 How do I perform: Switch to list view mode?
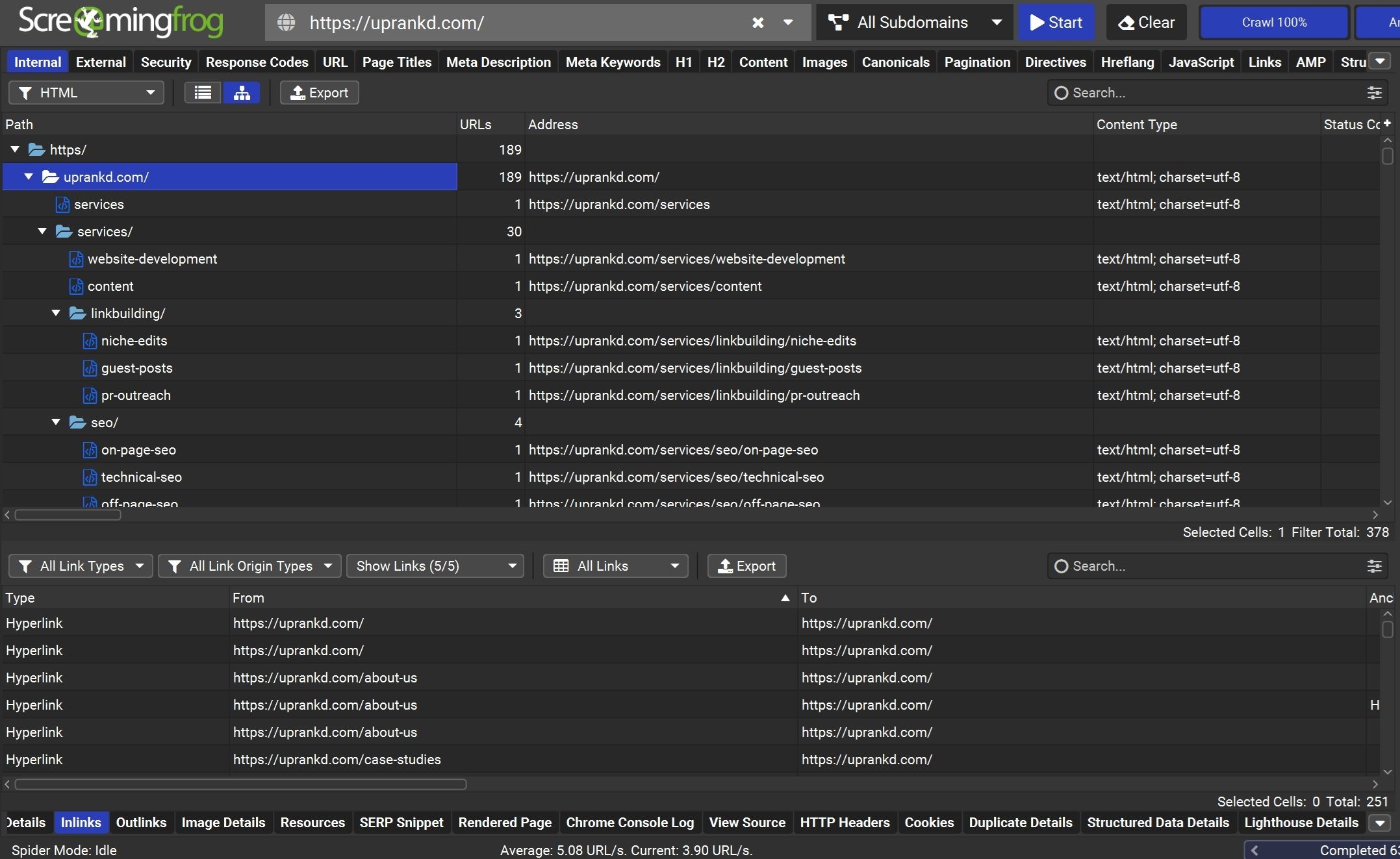[203, 93]
